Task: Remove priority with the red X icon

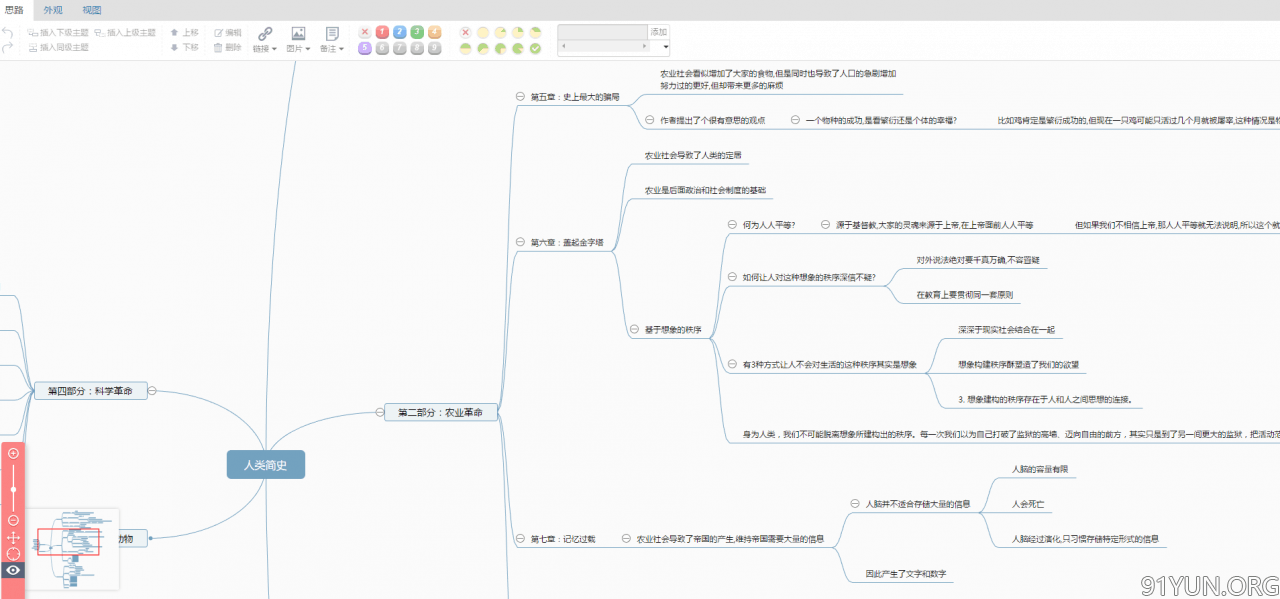Action: 365,32
